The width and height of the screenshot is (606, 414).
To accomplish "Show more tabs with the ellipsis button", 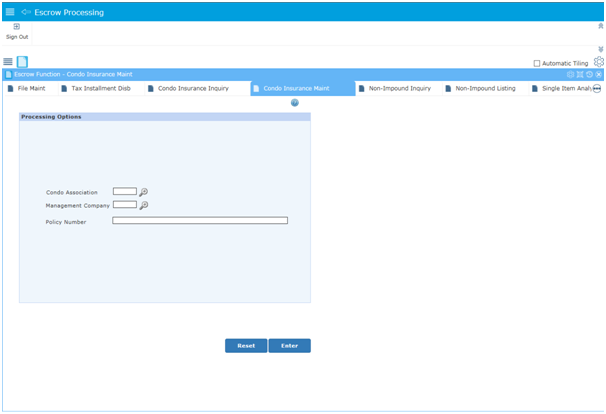I will 597,89.
